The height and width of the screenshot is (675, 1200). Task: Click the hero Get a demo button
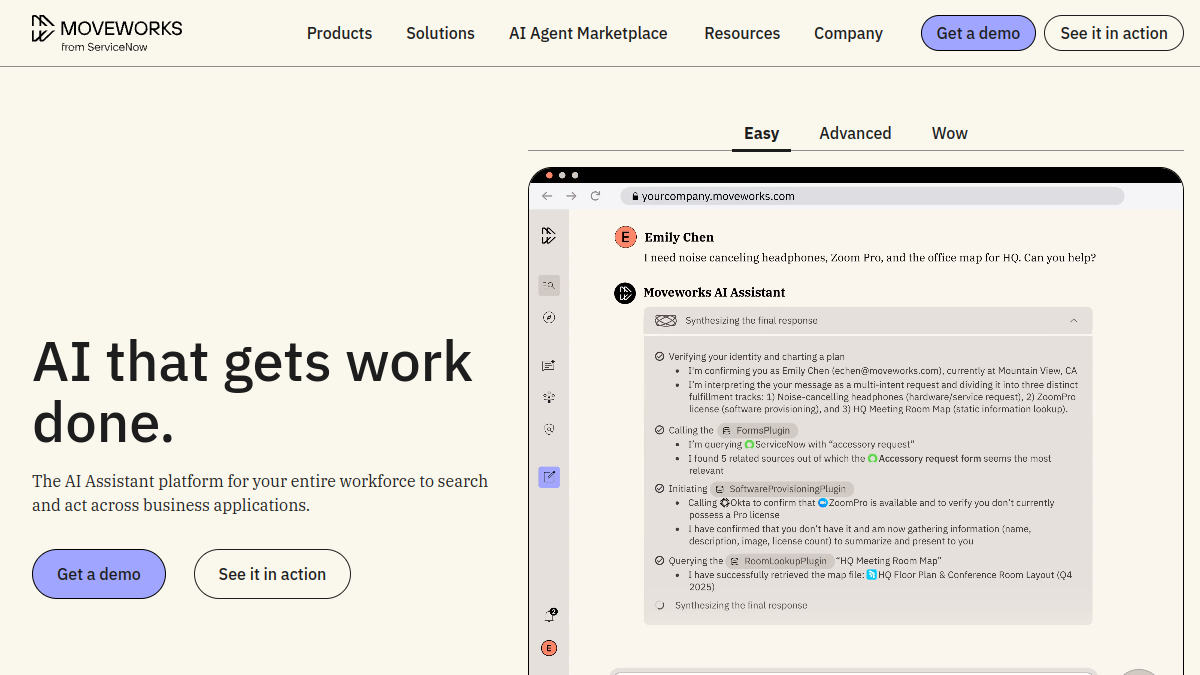click(x=99, y=574)
